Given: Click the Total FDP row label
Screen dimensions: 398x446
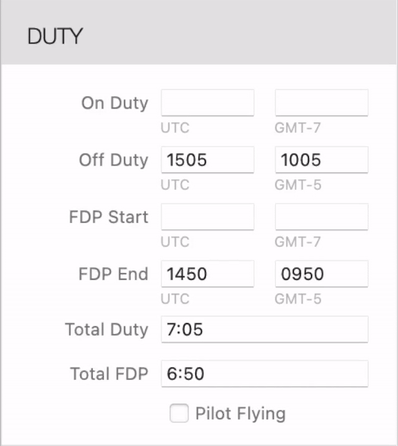Looking at the screenshot, I should 109,374.
